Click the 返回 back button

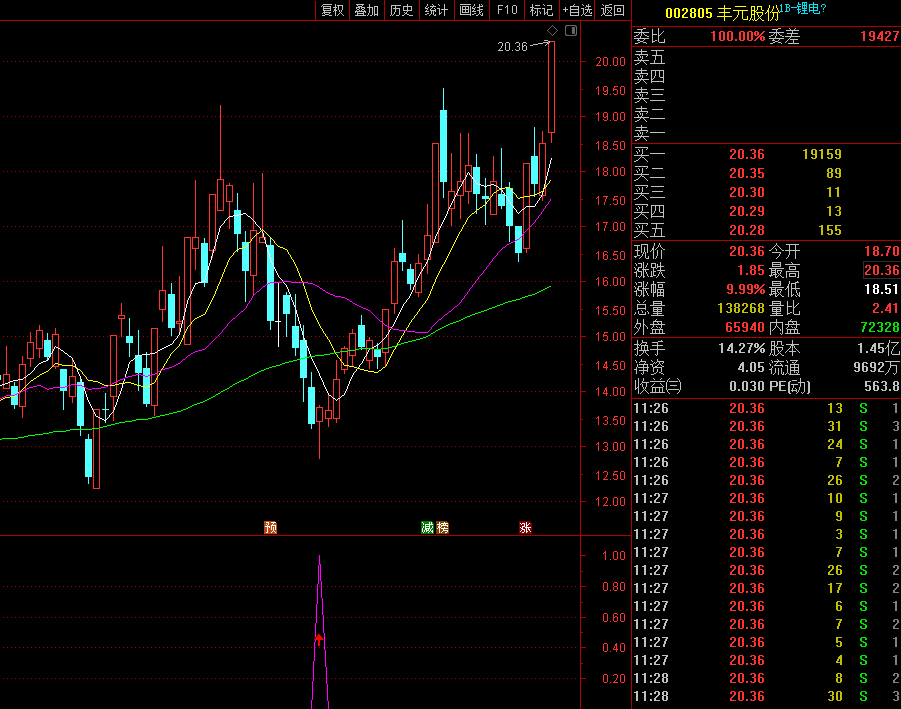tap(613, 10)
